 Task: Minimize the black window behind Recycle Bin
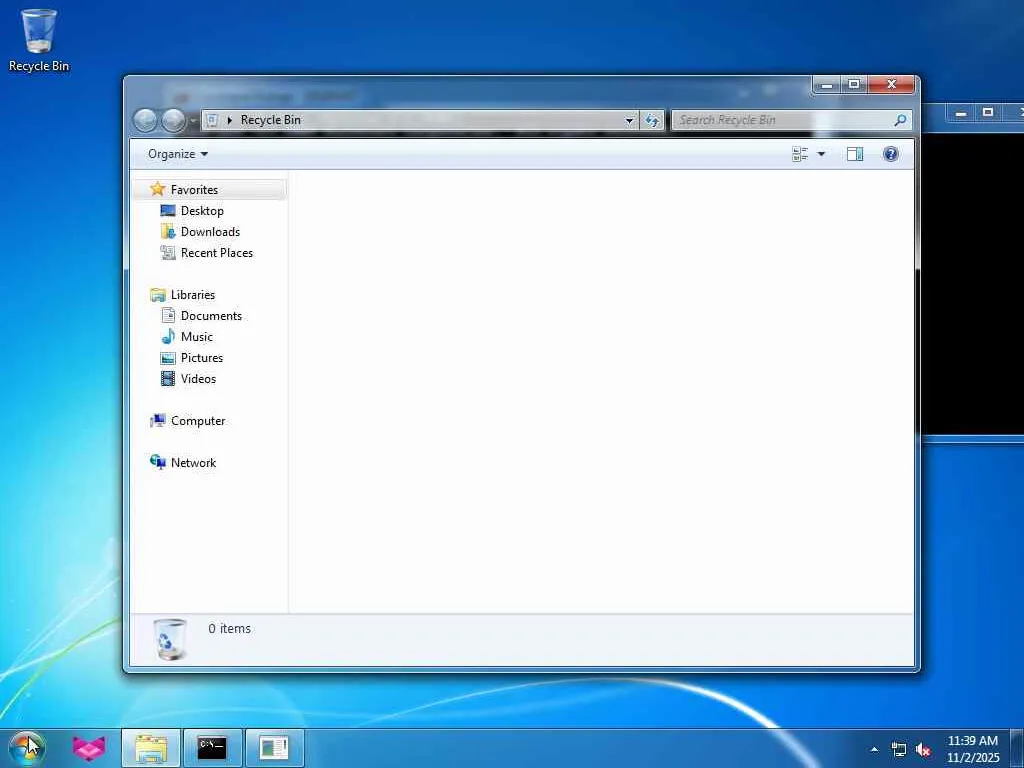tap(961, 113)
